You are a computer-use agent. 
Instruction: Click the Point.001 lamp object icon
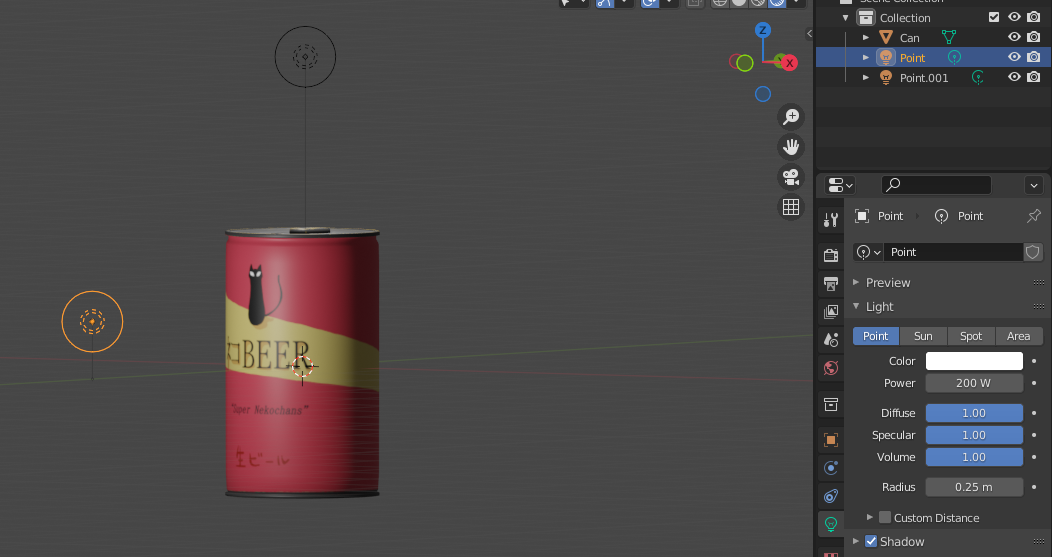pos(886,78)
